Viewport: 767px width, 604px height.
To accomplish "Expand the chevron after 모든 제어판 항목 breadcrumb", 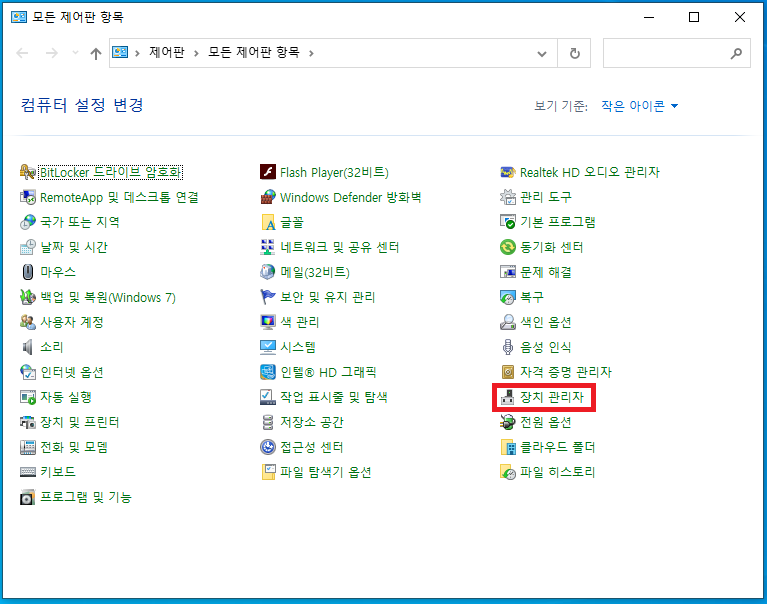I will pos(311,53).
